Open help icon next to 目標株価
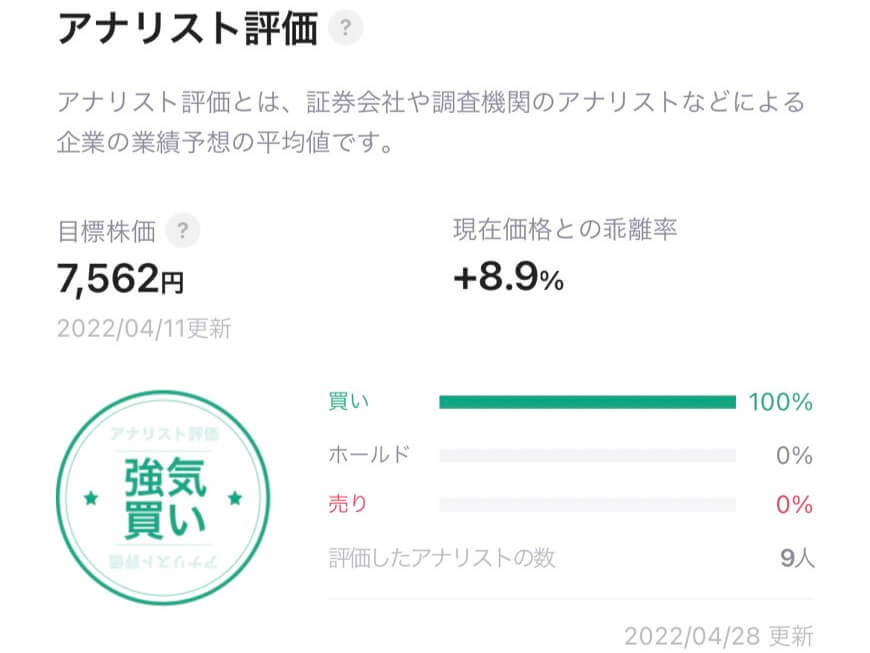Viewport: 870px width, 653px height. (183, 230)
